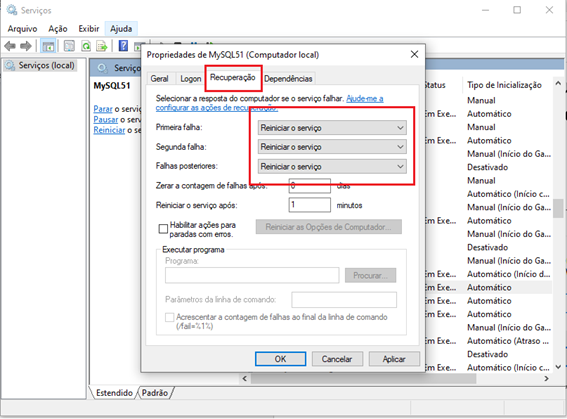Click the Back arrow in Services toolbar
Screen dimensions: 567x419
pyautogui.click(x=10, y=46)
